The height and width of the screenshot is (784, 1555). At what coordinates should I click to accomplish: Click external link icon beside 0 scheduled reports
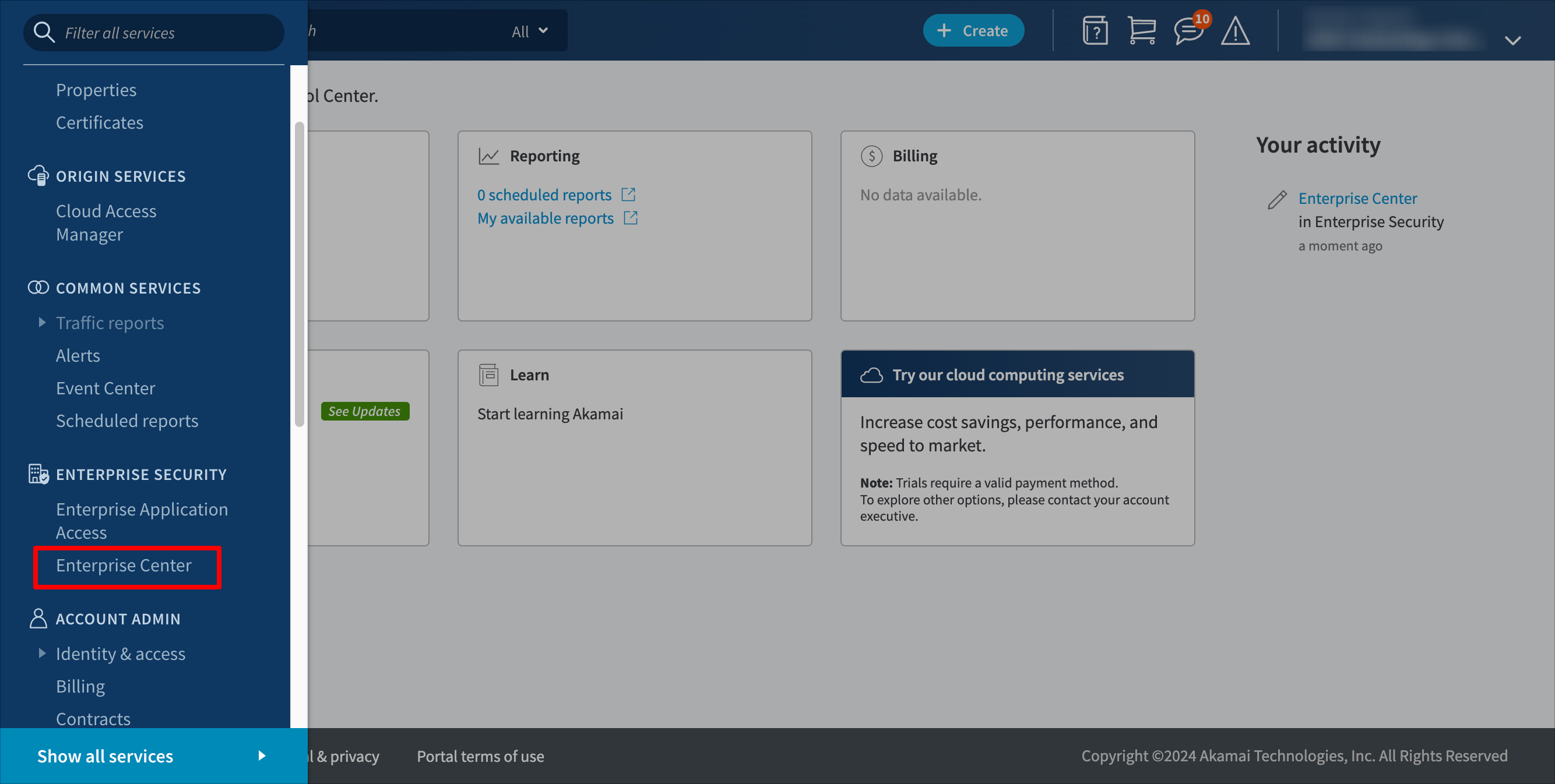[628, 195]
